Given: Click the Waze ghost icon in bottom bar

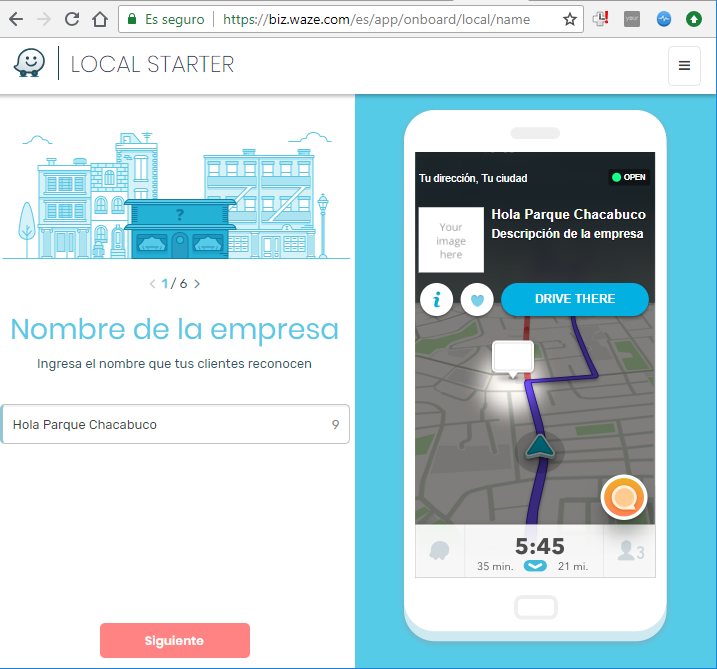Looking at the screenshot, I should tap(439, 551).
